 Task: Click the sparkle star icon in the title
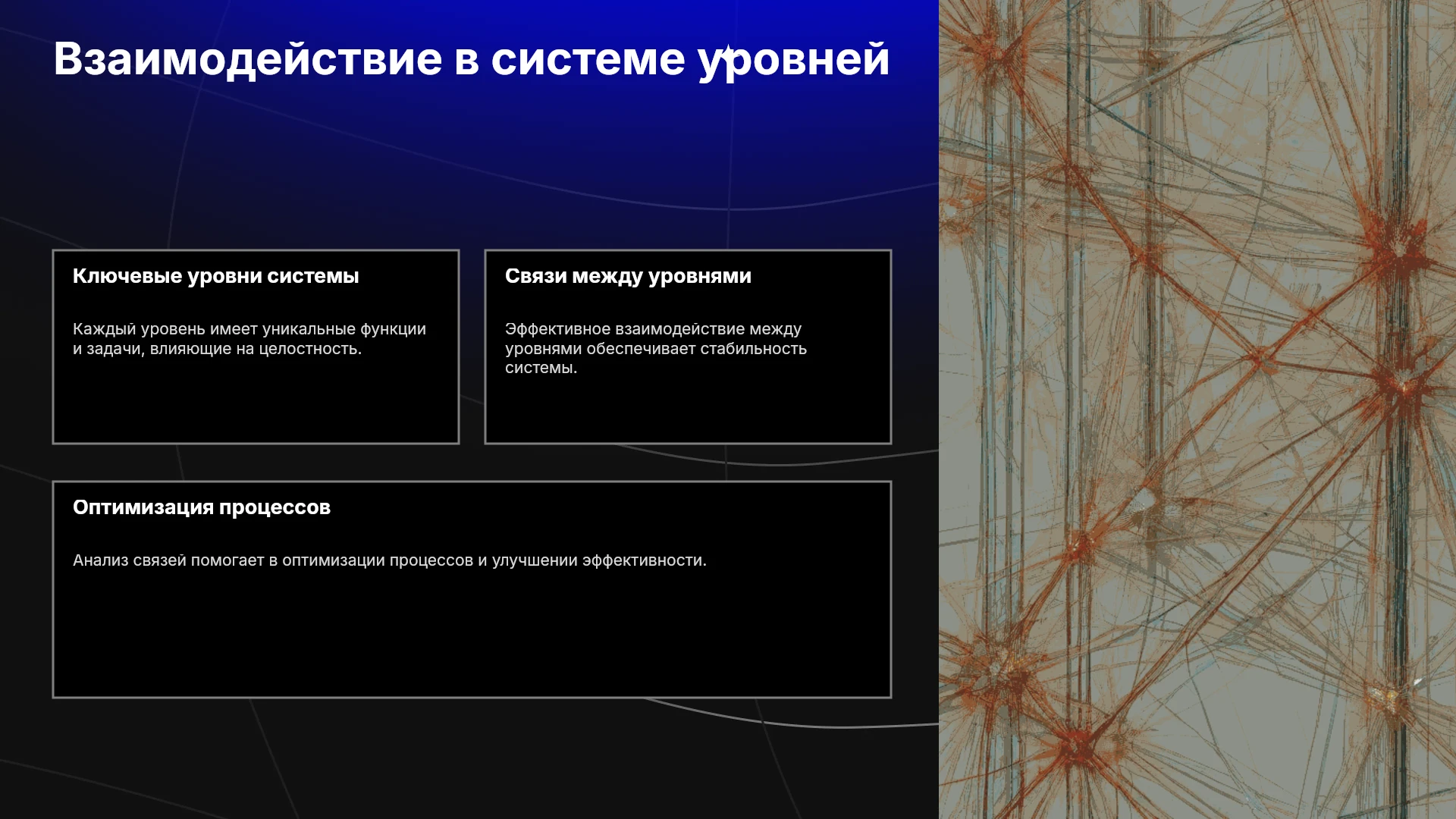(x=726, y=53)
